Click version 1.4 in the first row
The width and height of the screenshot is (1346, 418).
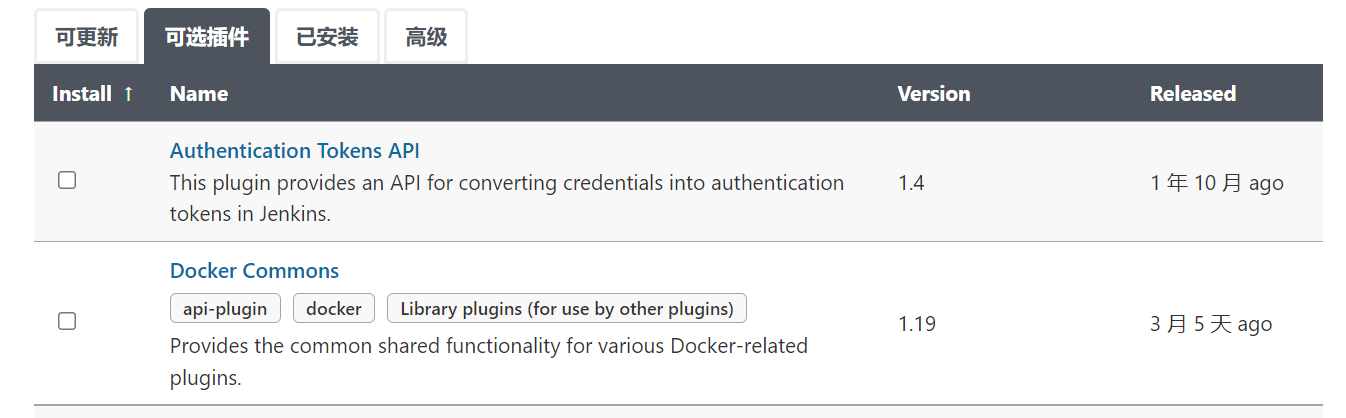[911, 183]
